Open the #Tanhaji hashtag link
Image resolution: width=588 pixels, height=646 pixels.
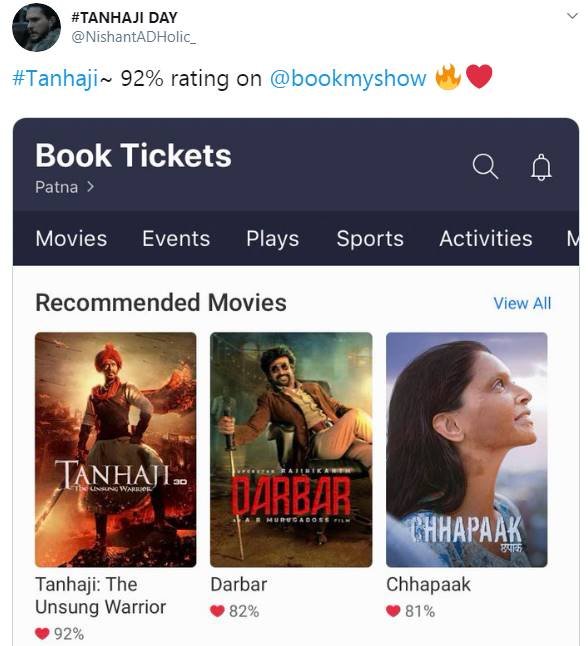tap(55, 78)
